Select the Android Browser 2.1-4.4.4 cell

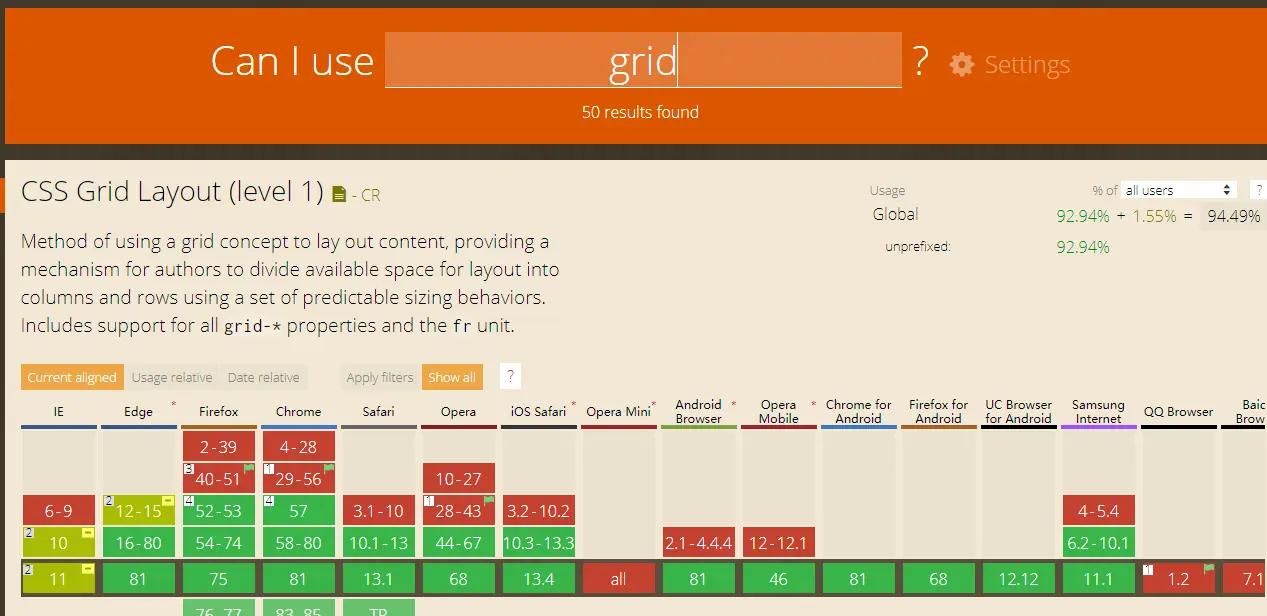[x=699, y=542]
